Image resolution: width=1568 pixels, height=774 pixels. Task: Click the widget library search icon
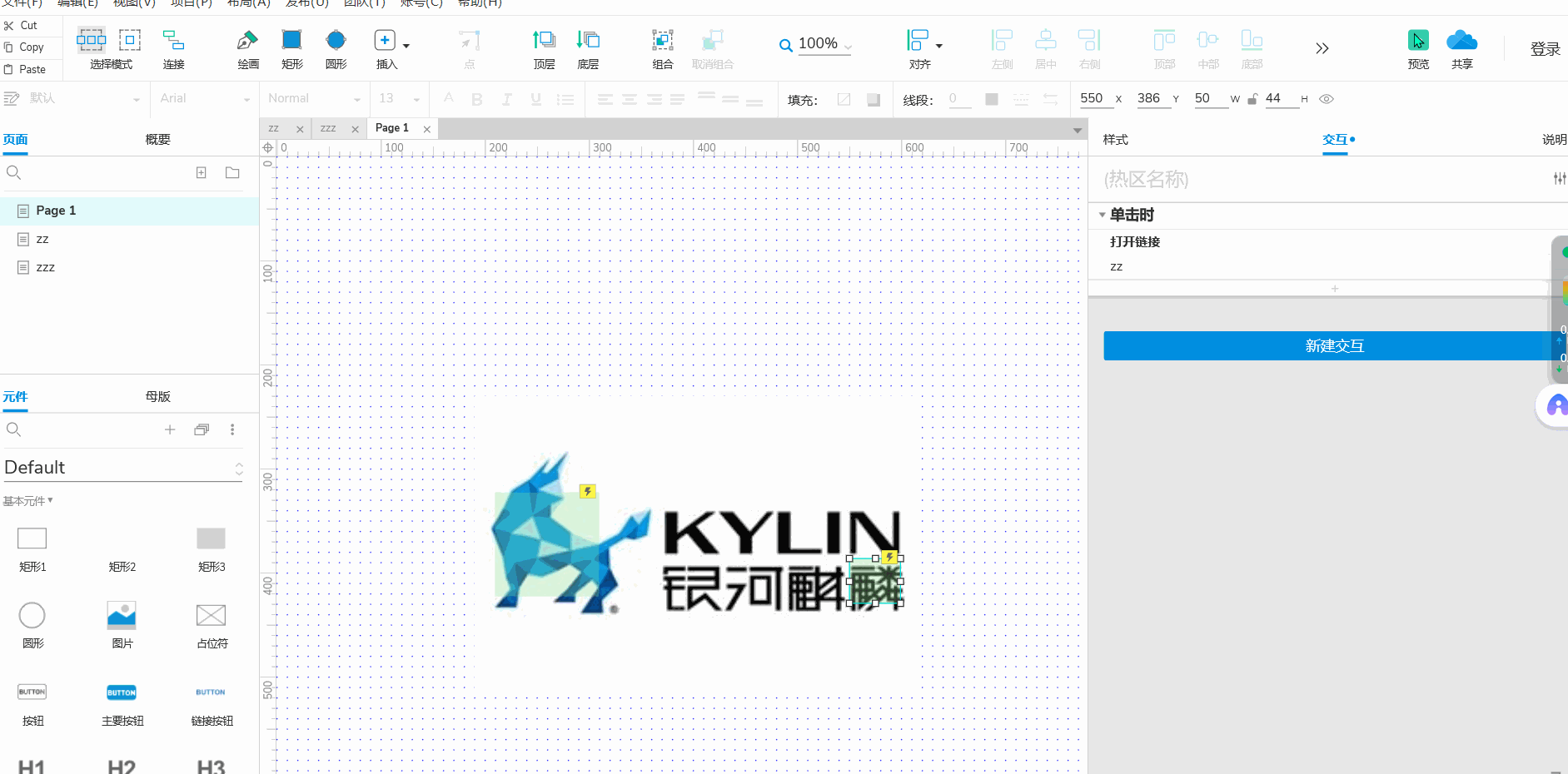13,429
